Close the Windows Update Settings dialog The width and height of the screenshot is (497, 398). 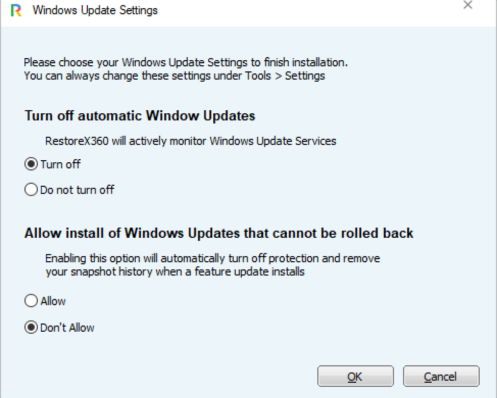(468, 5)
